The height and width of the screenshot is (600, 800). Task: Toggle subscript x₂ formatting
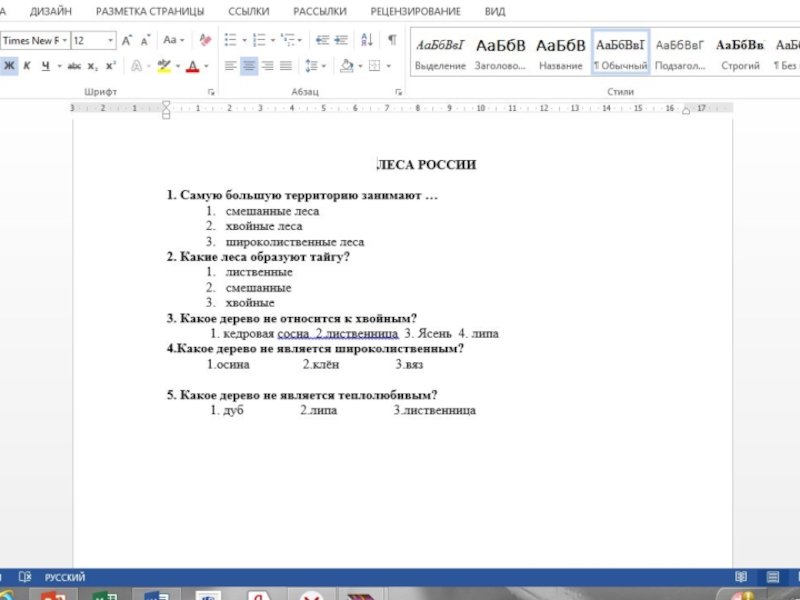tap(92, 66)
